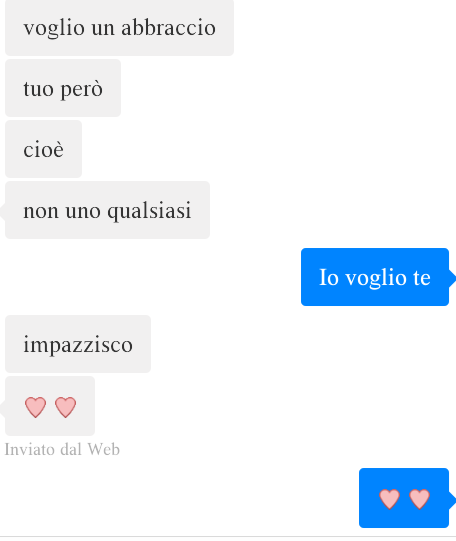This screenshot has height=541, width=456.
Task: Click the 'voglio un abbraccio' message bubble
Action: 119,28
